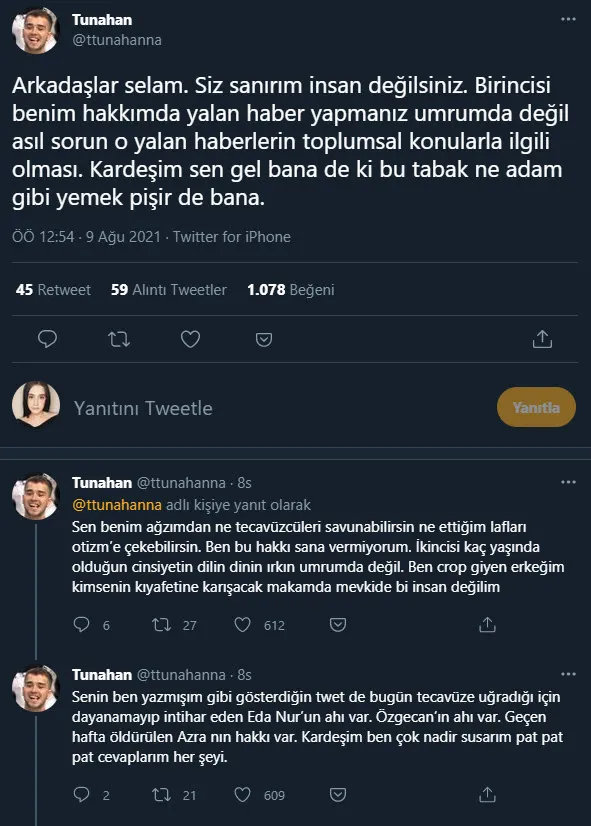Open the share icon on the main tweet

tap(542, 339)
